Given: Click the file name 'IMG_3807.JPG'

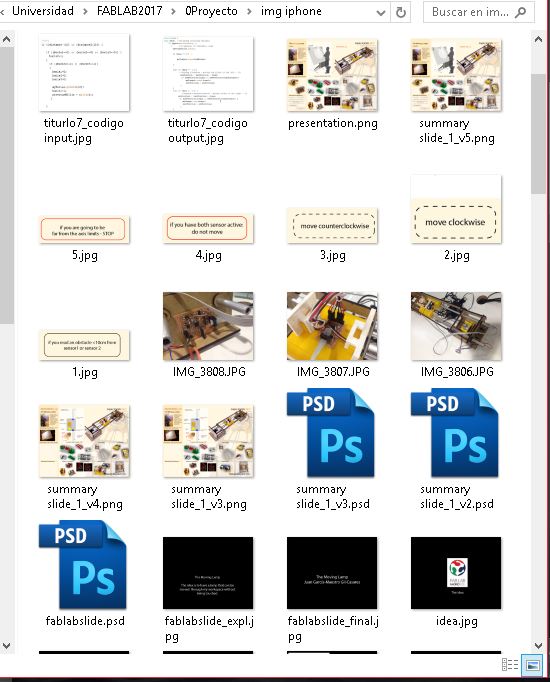Looking at the screenshot, I should point(333,371).
